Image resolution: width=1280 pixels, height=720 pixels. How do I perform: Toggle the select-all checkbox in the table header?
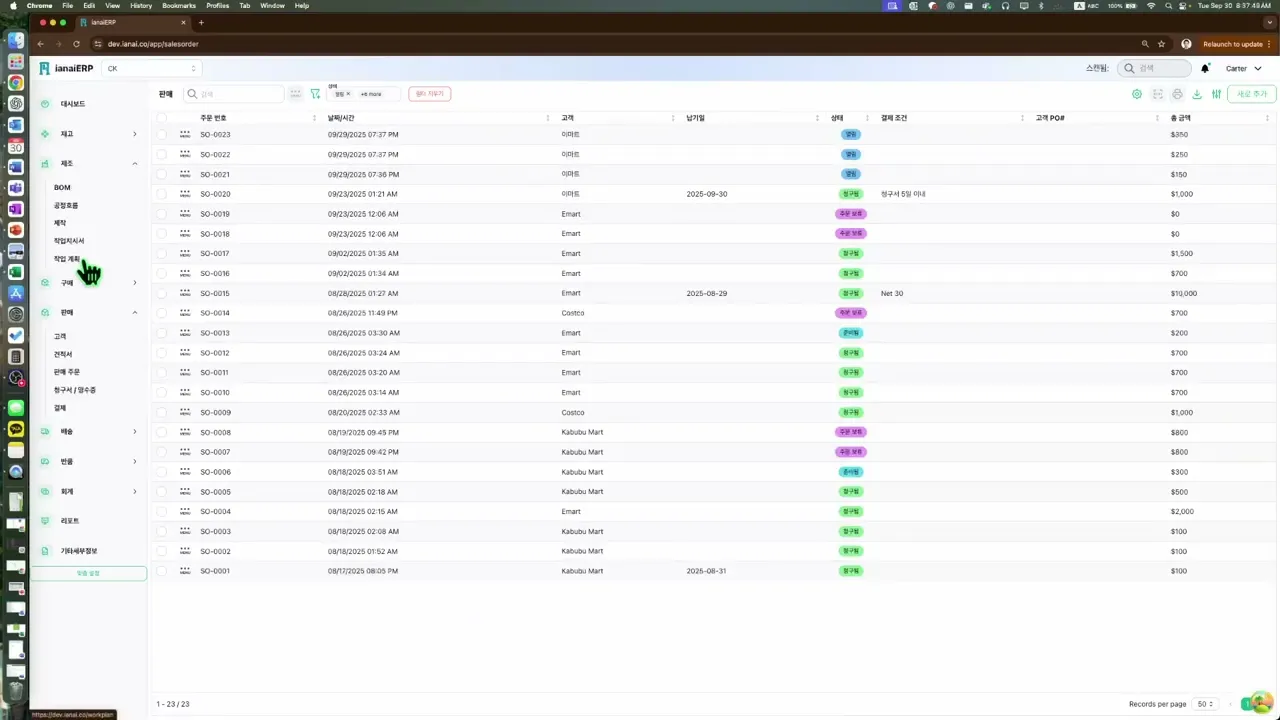(162, 118)
